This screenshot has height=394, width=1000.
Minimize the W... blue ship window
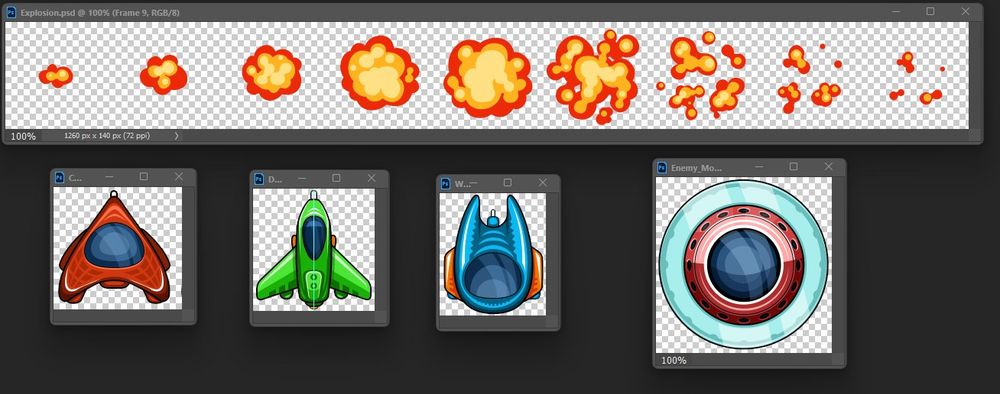click(473, 182)
